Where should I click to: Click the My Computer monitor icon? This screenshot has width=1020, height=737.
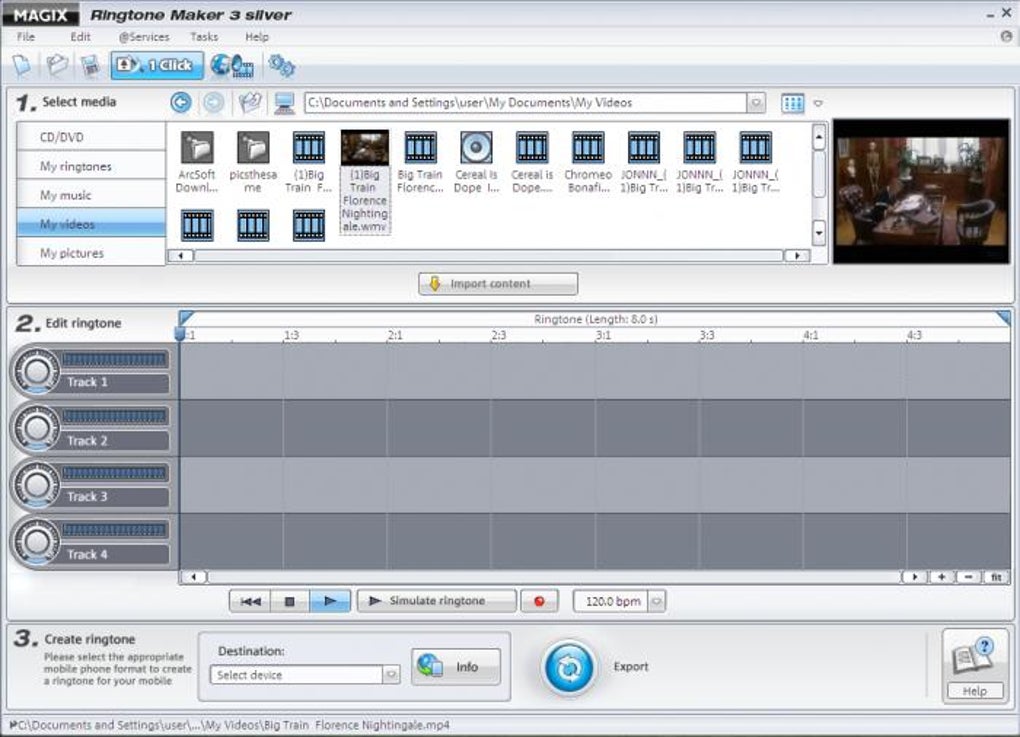coord(285,103)
